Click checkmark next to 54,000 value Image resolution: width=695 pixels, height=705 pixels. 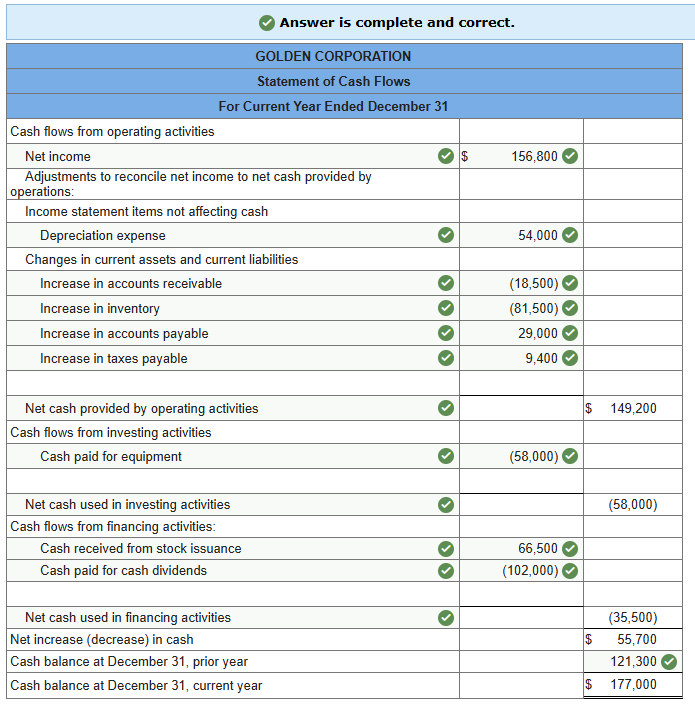point(570,236)
